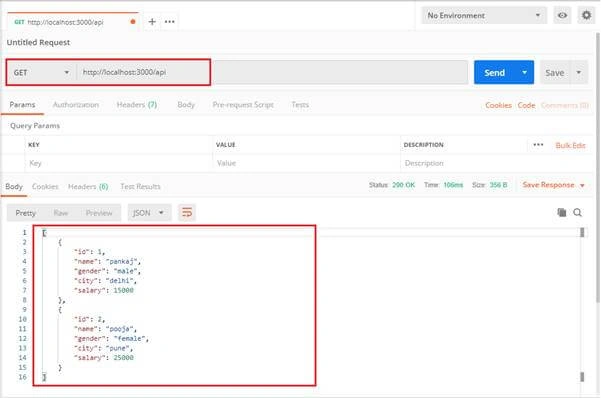Open the response Cookies tab
601x398 pixels.
coord(45,186)
